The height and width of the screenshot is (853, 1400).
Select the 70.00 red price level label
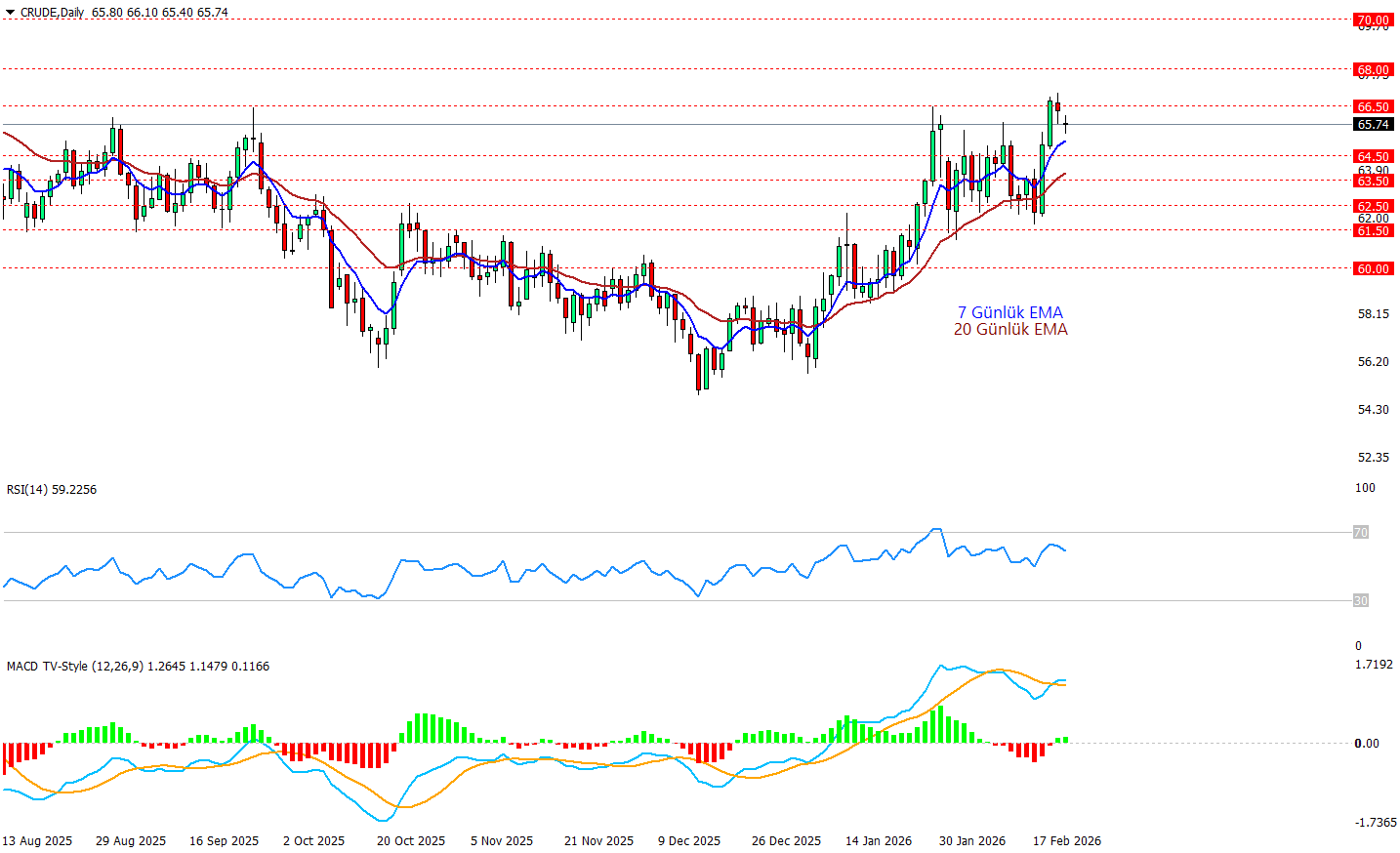1373,20
